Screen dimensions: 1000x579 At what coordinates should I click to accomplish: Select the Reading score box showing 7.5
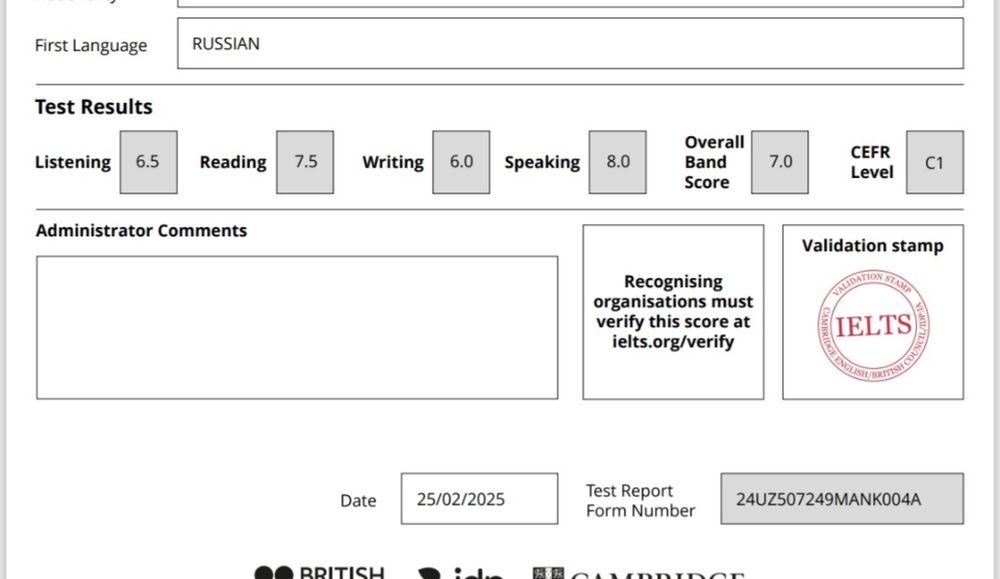tap(305, 162)
